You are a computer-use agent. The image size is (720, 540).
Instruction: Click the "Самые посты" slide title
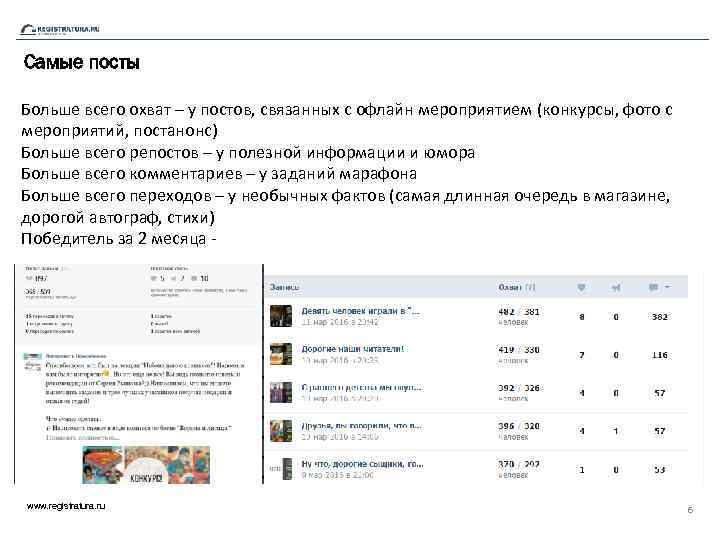point(81,62)
